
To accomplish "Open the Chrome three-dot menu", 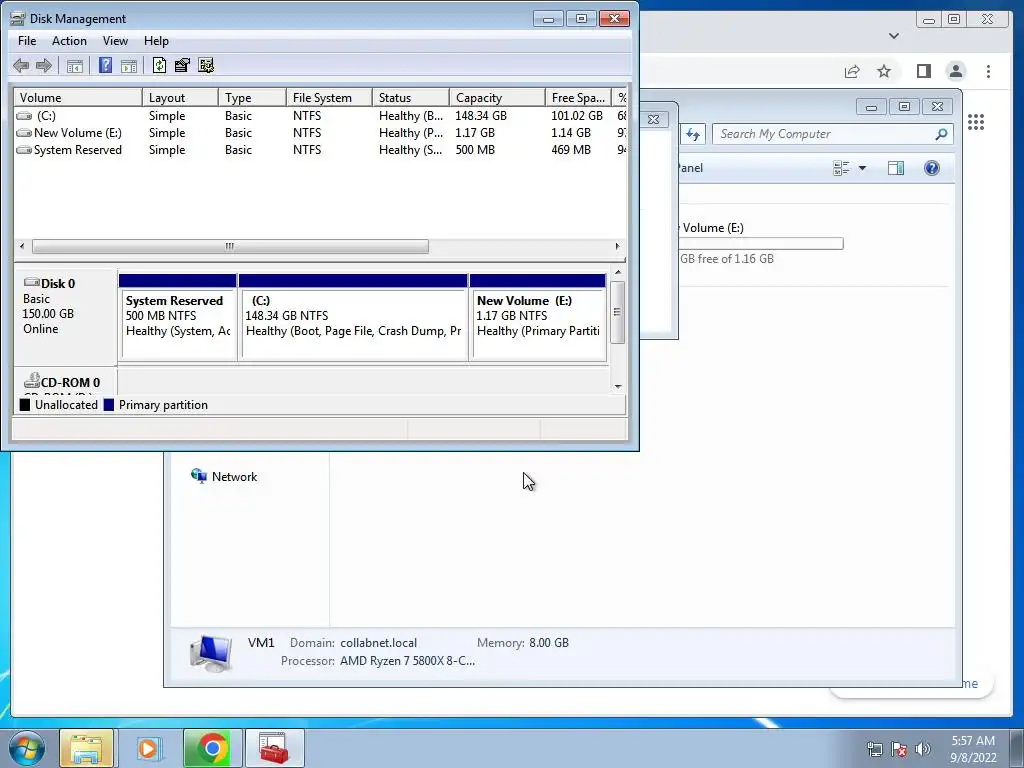I will tap(988, 71).
